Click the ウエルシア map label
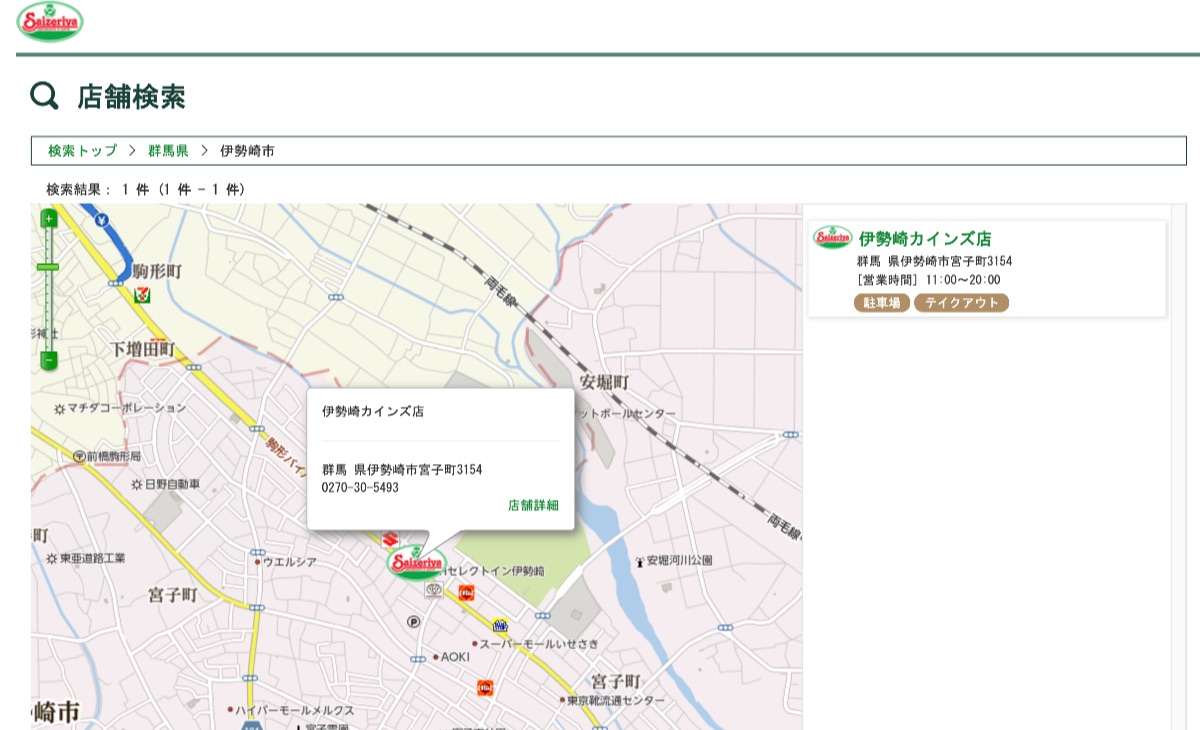This screenshot has width=1200, height=730. pyautogui.click(x=290, y=562)
